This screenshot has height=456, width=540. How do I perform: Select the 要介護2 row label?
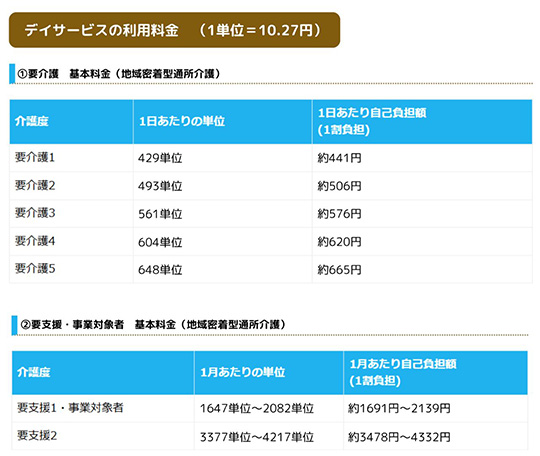pyautogui.click(x=35, y=186)
